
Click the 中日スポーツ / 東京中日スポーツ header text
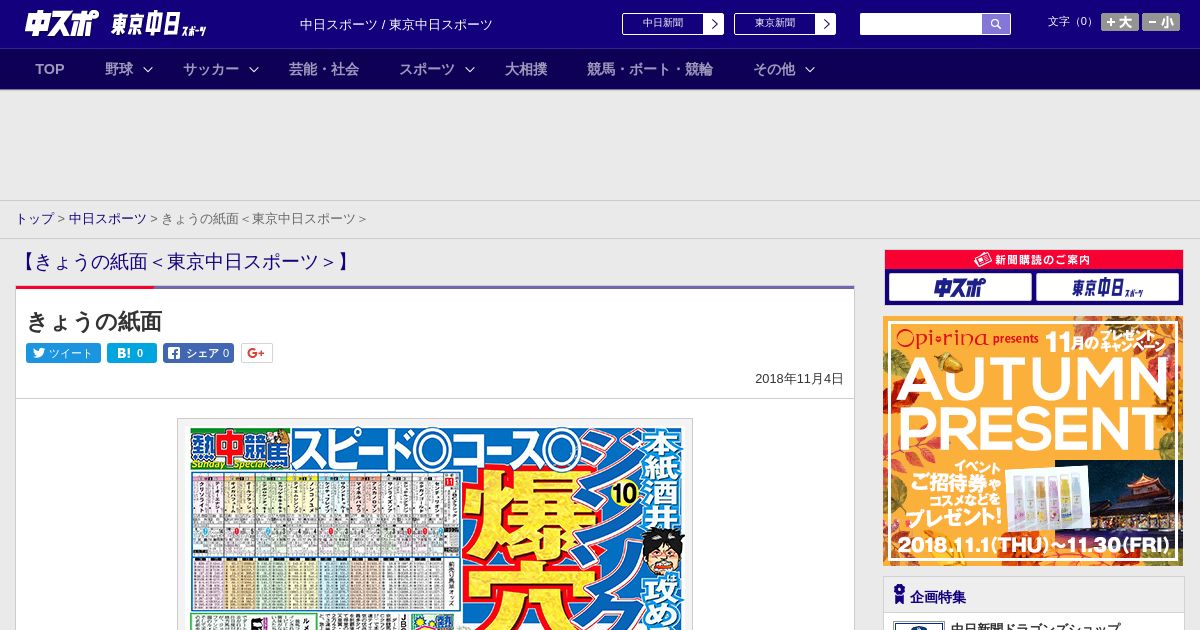click(x=396, y=24)
